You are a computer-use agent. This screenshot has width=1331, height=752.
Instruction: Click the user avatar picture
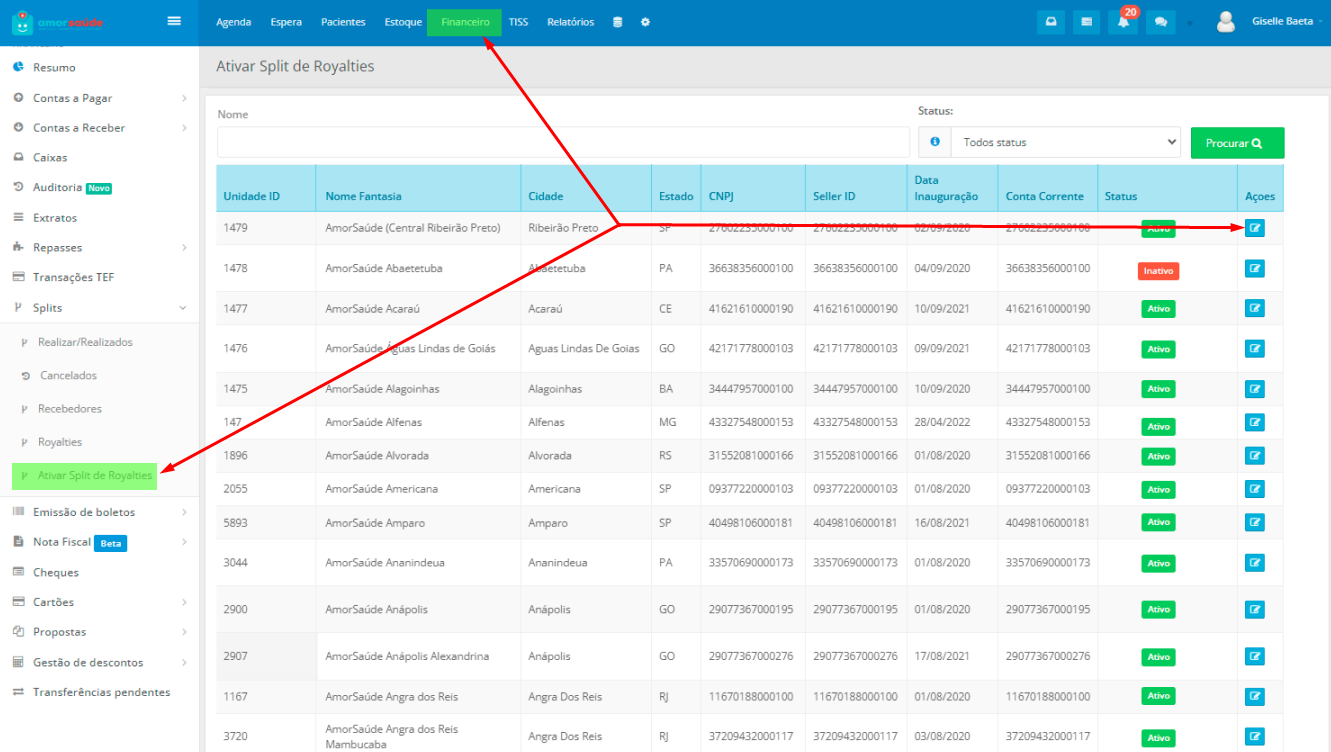pos(1226,22)
